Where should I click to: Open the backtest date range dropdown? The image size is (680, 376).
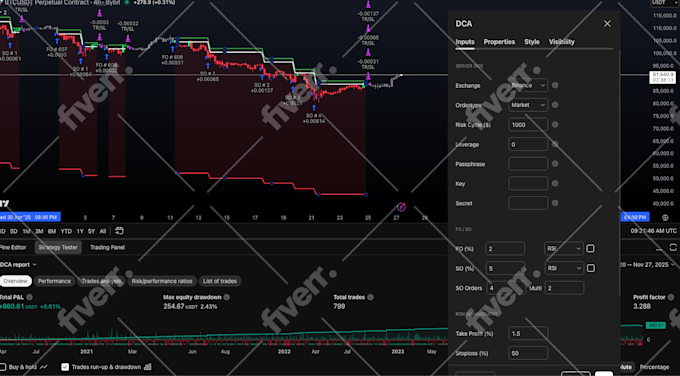(647, 265)
